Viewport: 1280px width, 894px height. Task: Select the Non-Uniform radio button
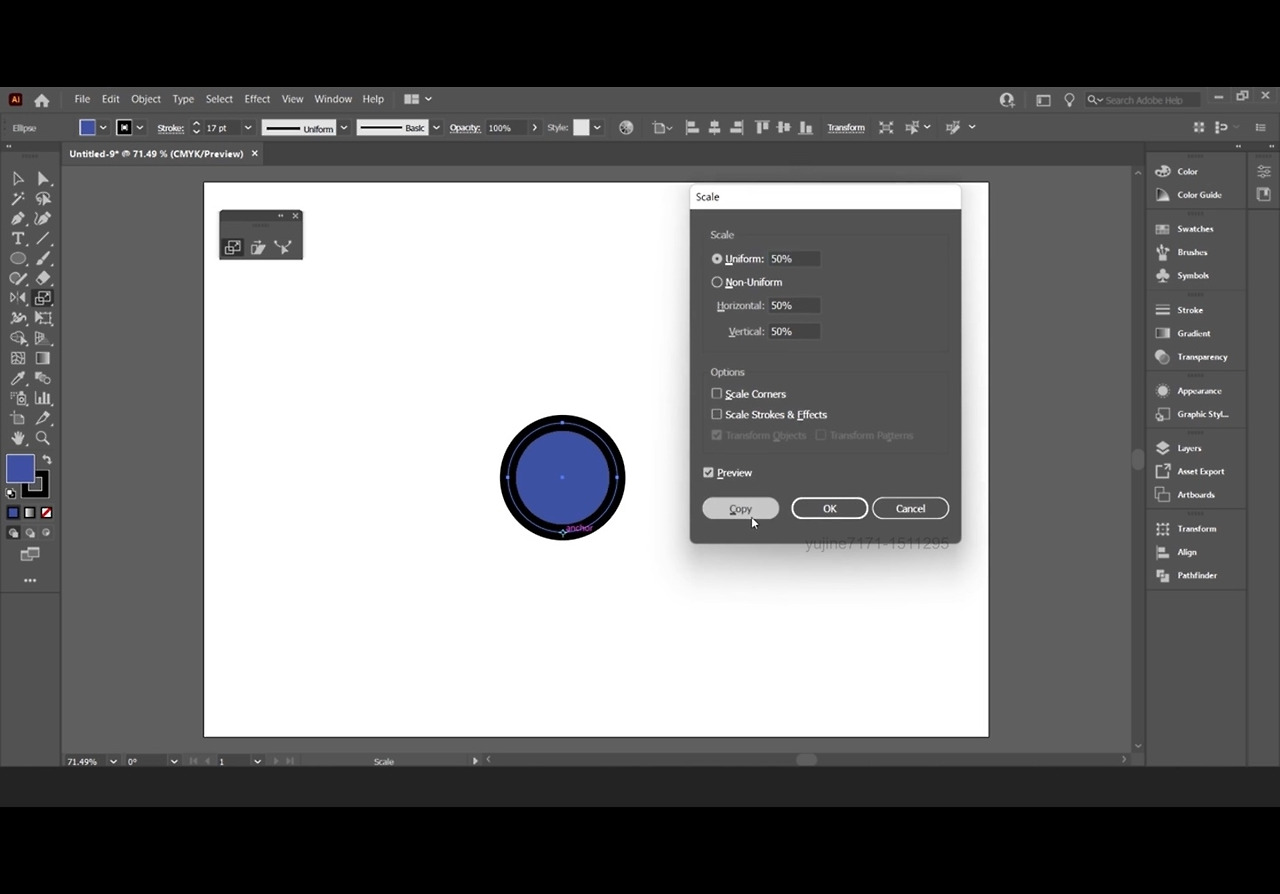[x=717, y=282]
